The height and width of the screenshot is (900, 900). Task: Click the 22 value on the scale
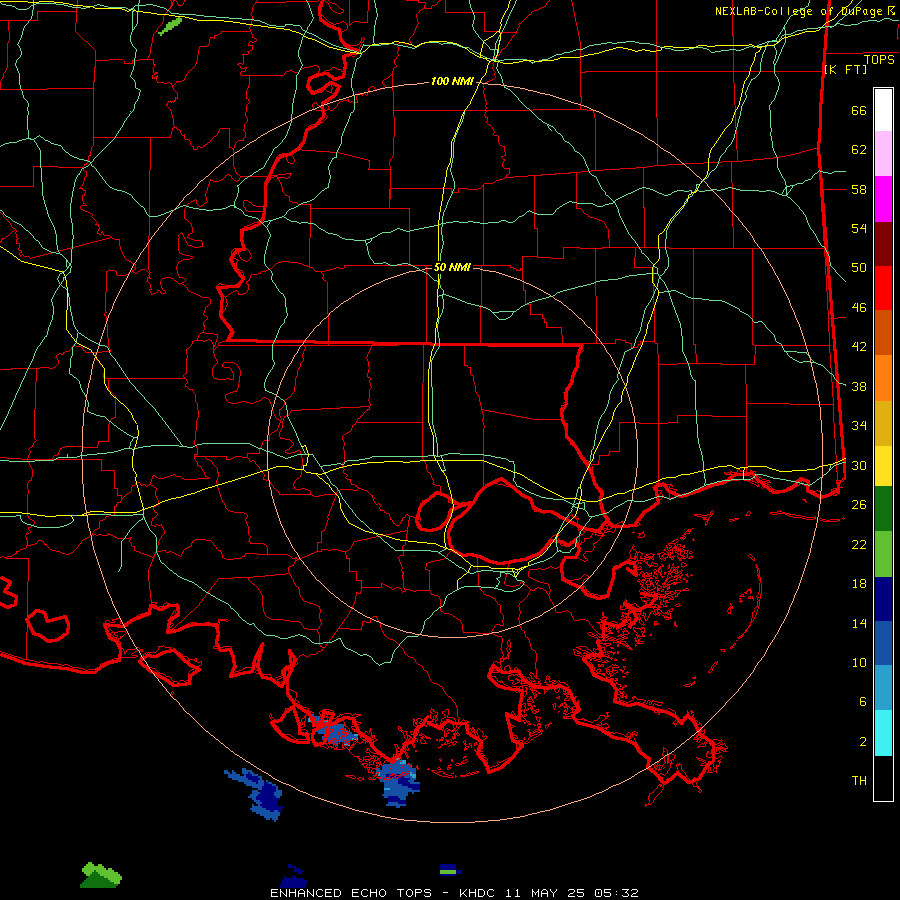click(859, 544)
